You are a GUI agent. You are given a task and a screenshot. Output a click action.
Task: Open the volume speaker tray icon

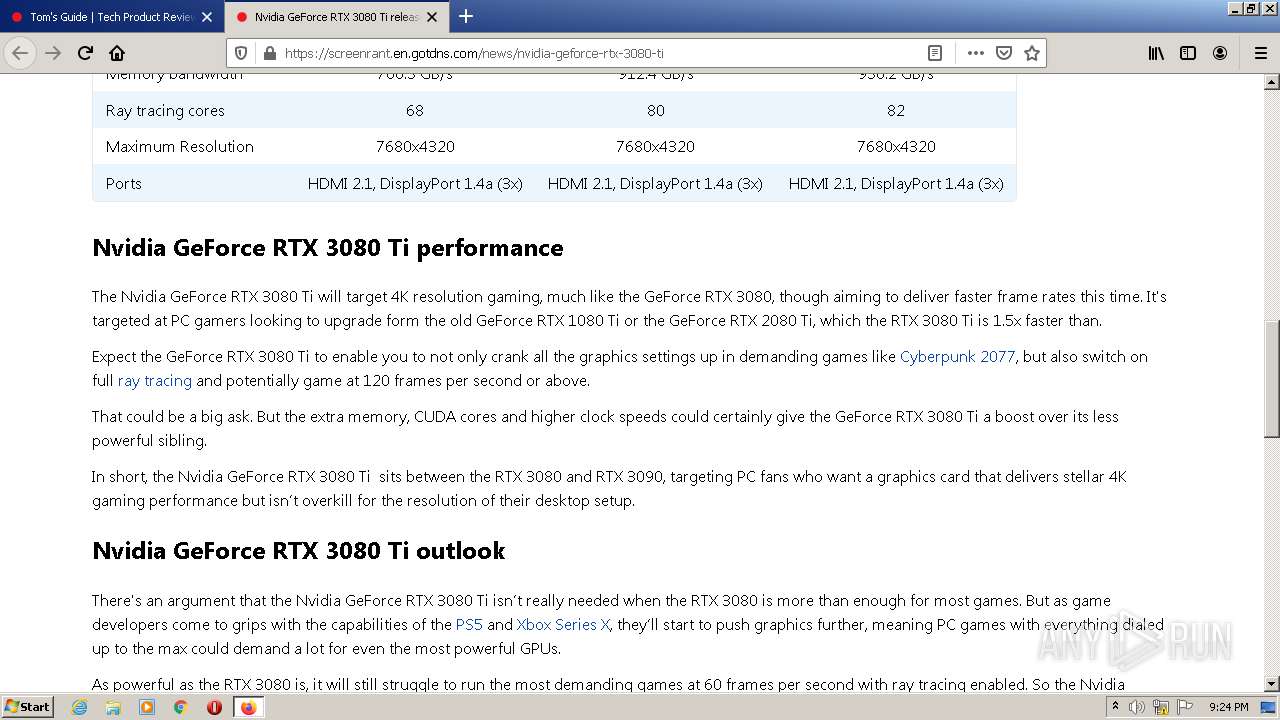pos(1137,707)
